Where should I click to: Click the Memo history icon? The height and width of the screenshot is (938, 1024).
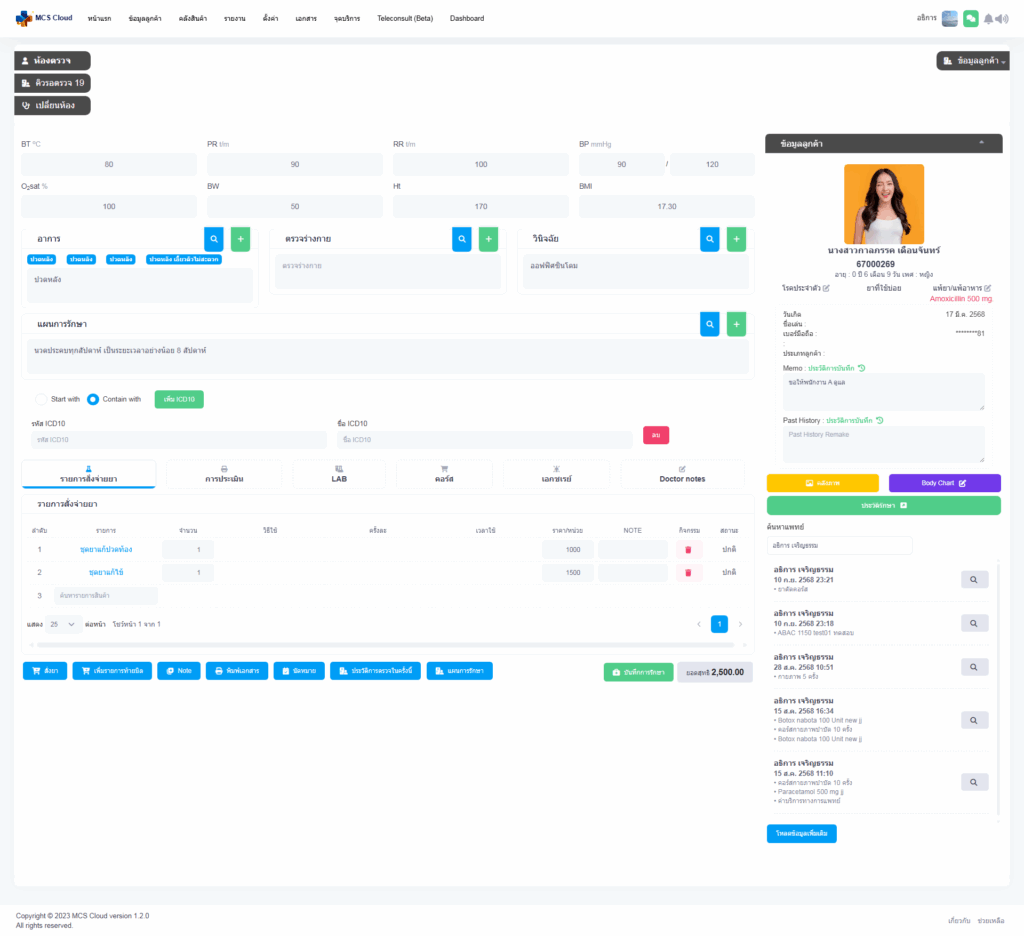[x=862, y=368]
